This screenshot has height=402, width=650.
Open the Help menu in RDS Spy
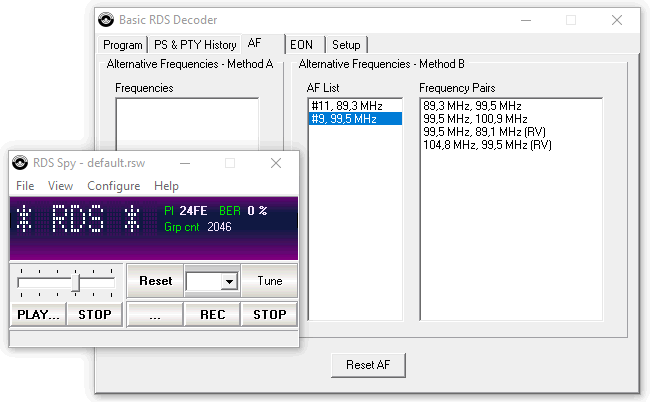[166, 186]
